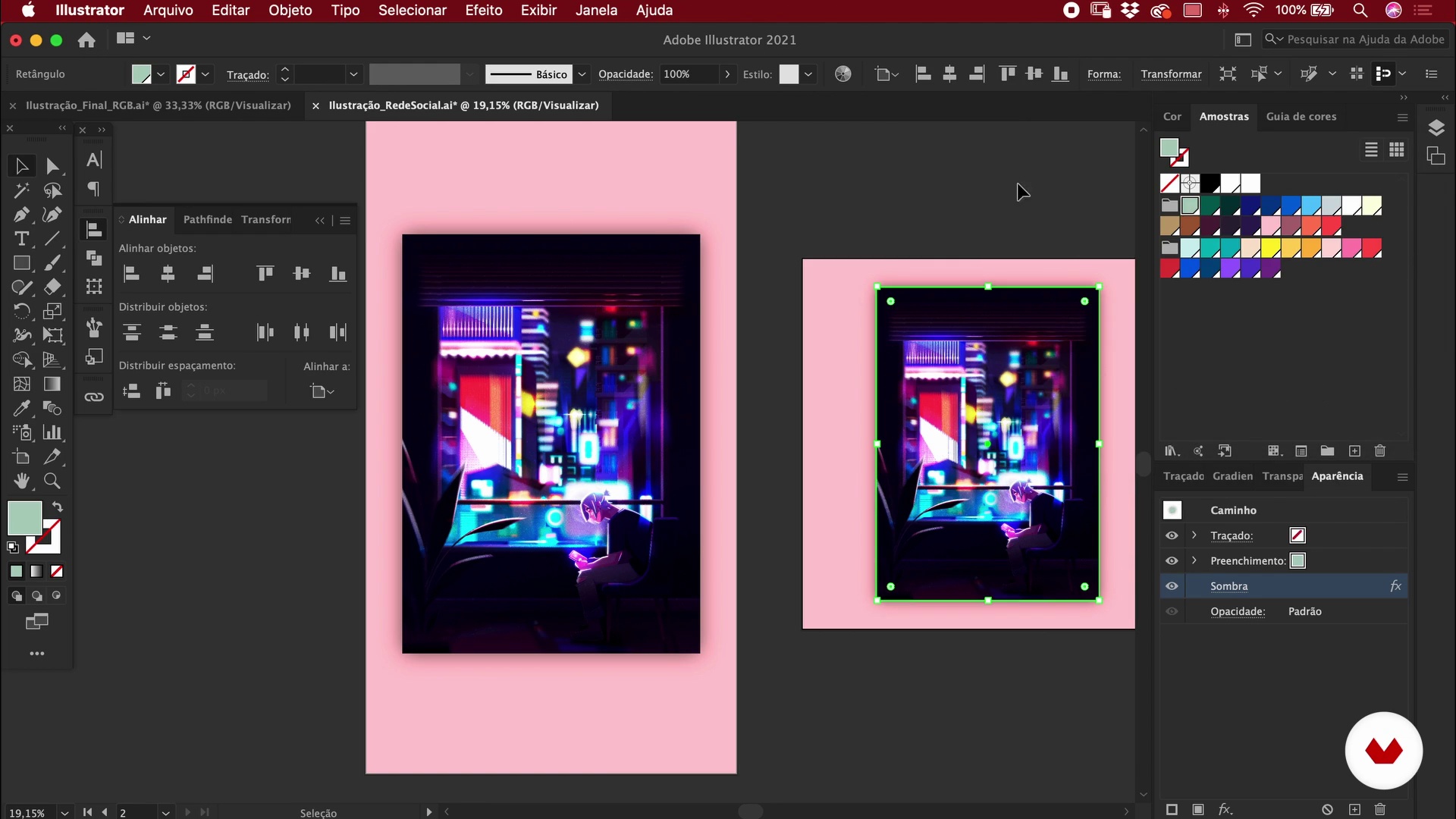
Task: Set paint mode to Gradient
Action: [x=36, y=572]
